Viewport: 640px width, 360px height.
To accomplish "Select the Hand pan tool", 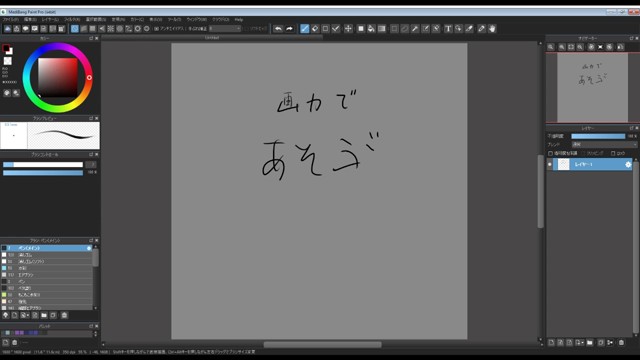I will tap(492, 29).
